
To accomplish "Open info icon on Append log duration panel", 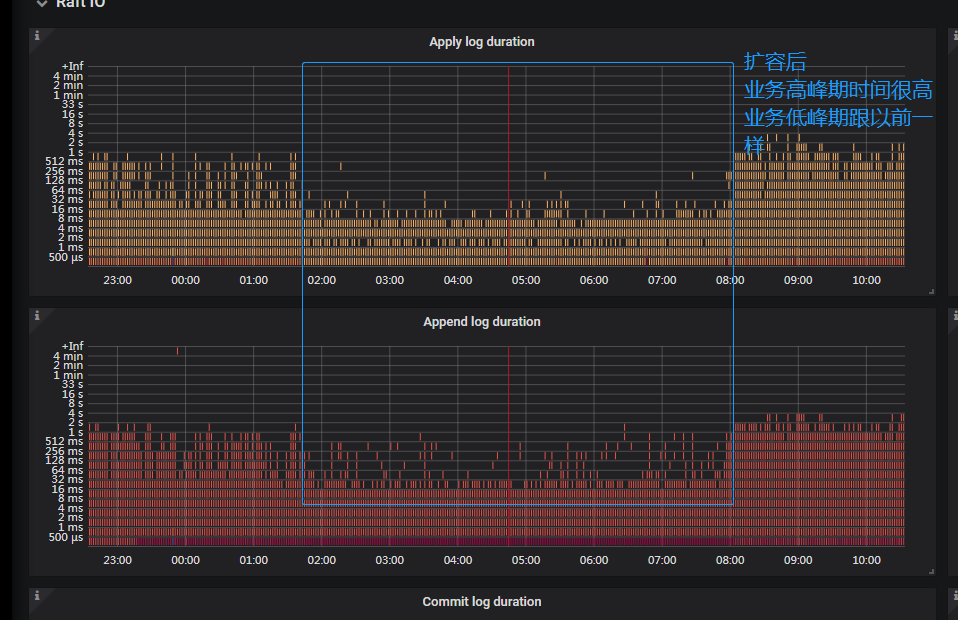I will click(37, 315).
